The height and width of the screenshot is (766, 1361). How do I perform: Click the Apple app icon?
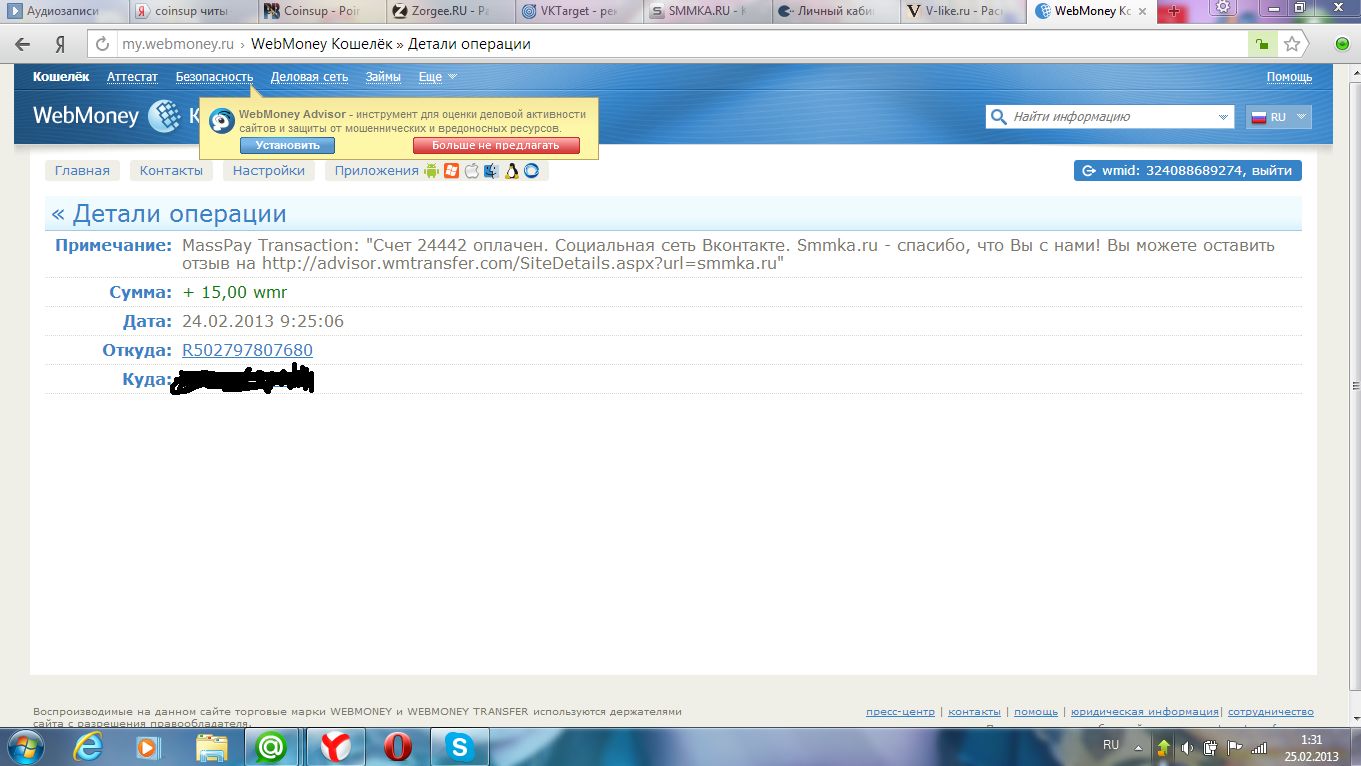471,171
